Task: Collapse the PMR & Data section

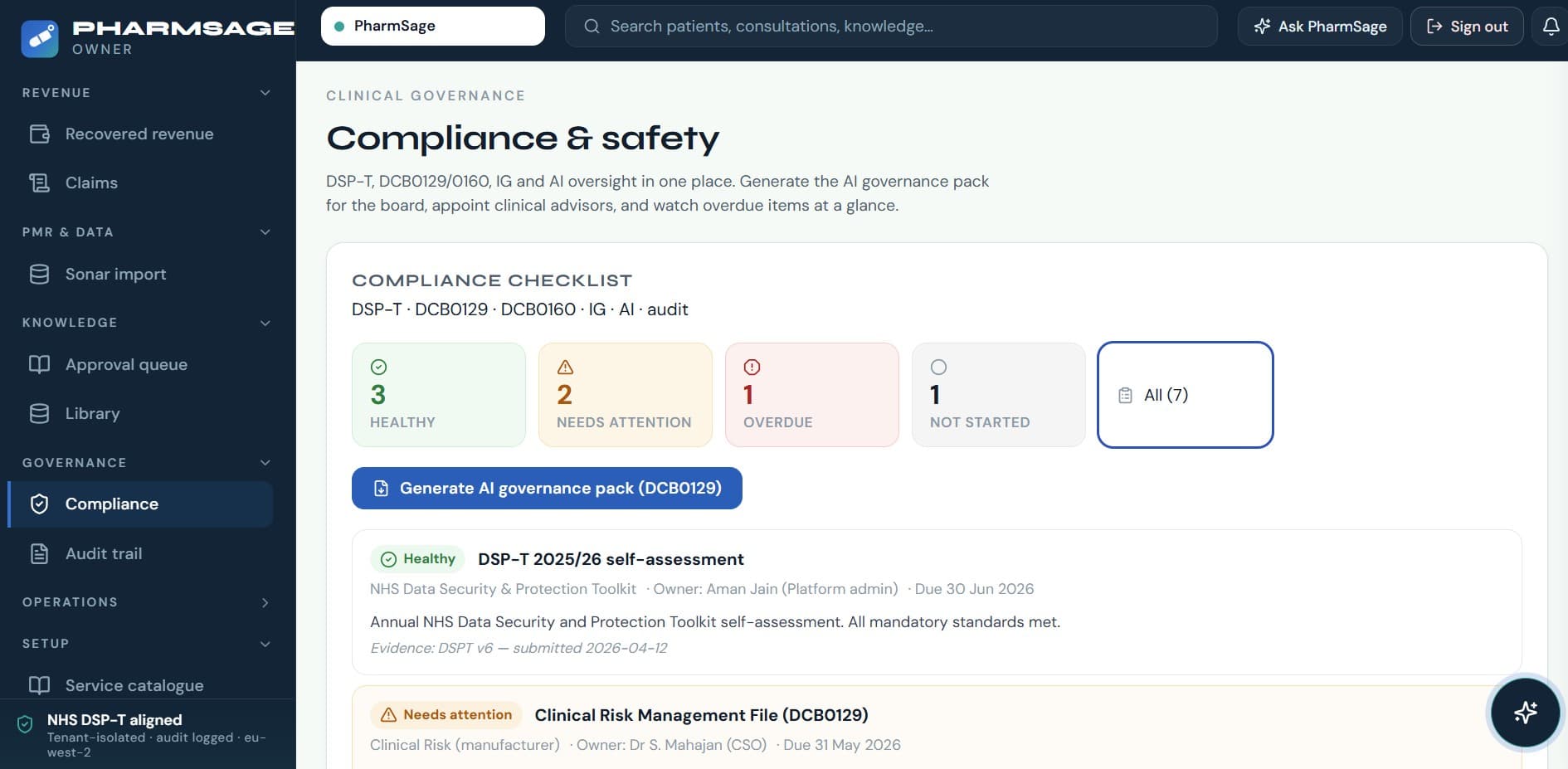Action: (x=265, y=231)
